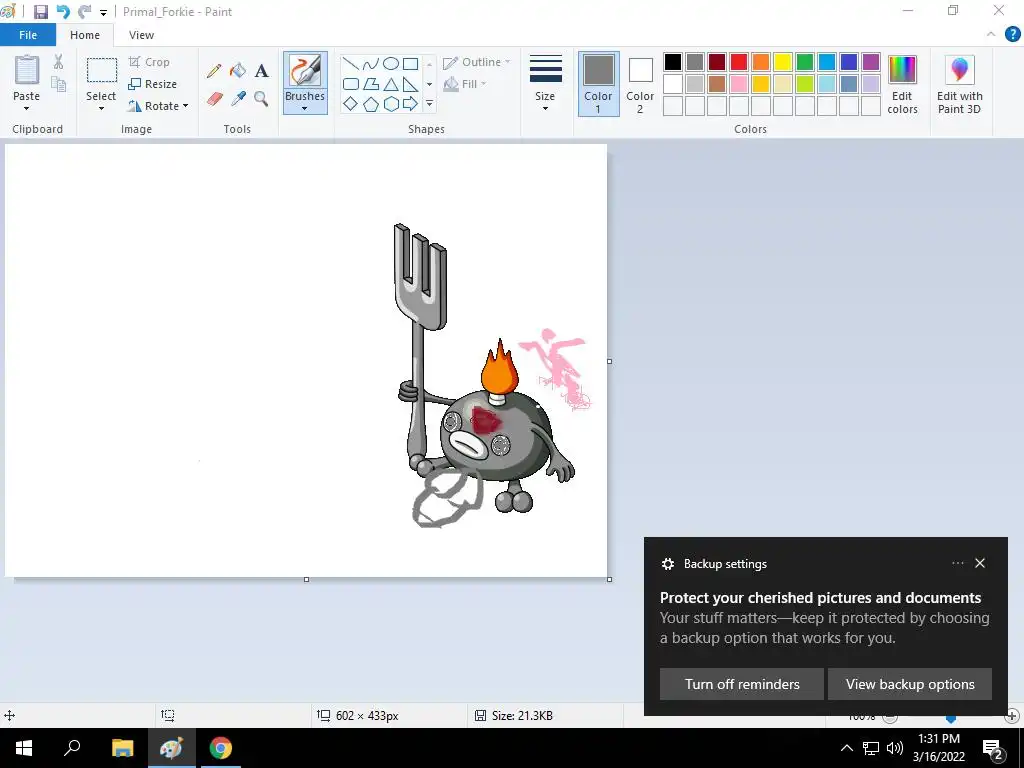Choose the Pentagon shape
The height and width of the screenshot is (768, 1024).
pyautogui.click(x=371, y=104)
